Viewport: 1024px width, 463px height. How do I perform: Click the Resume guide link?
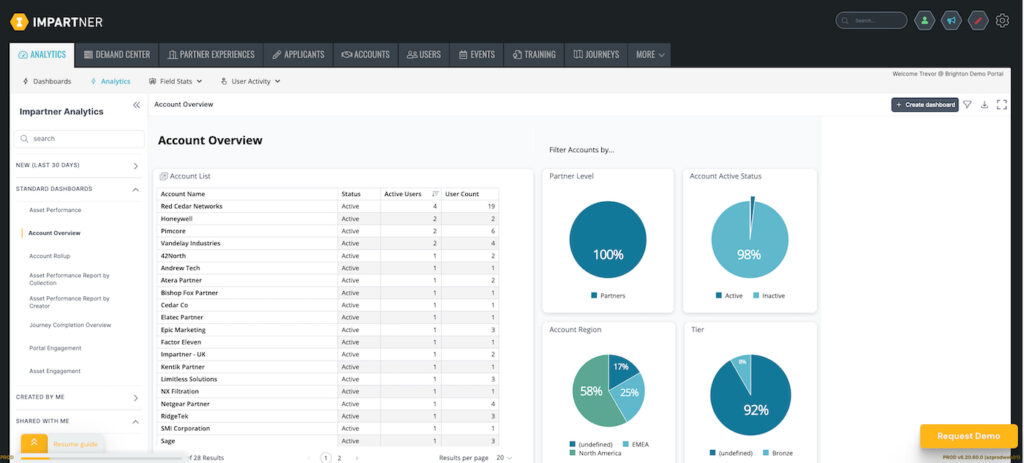pos(75,444)
